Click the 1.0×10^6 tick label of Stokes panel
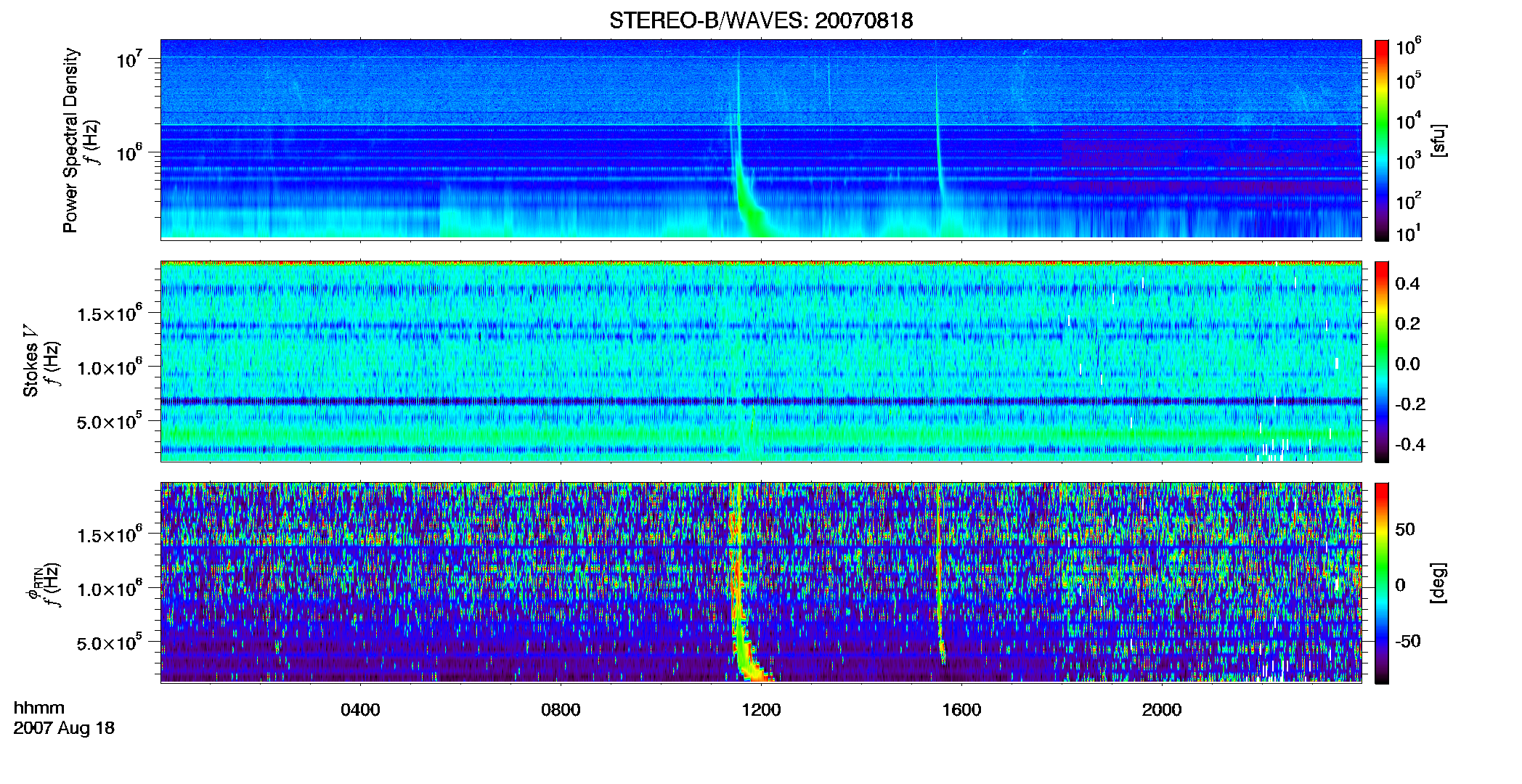Image resolution: width=1522 pixels, height=784 pixels. 109,367
